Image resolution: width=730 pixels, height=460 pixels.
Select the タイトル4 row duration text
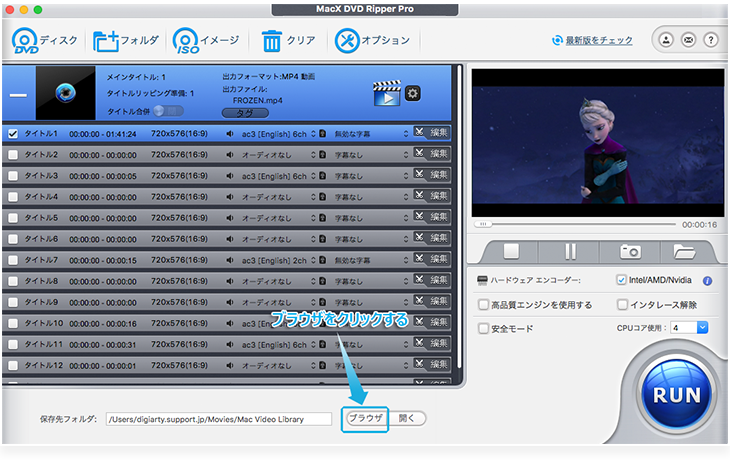click(103, 197)
